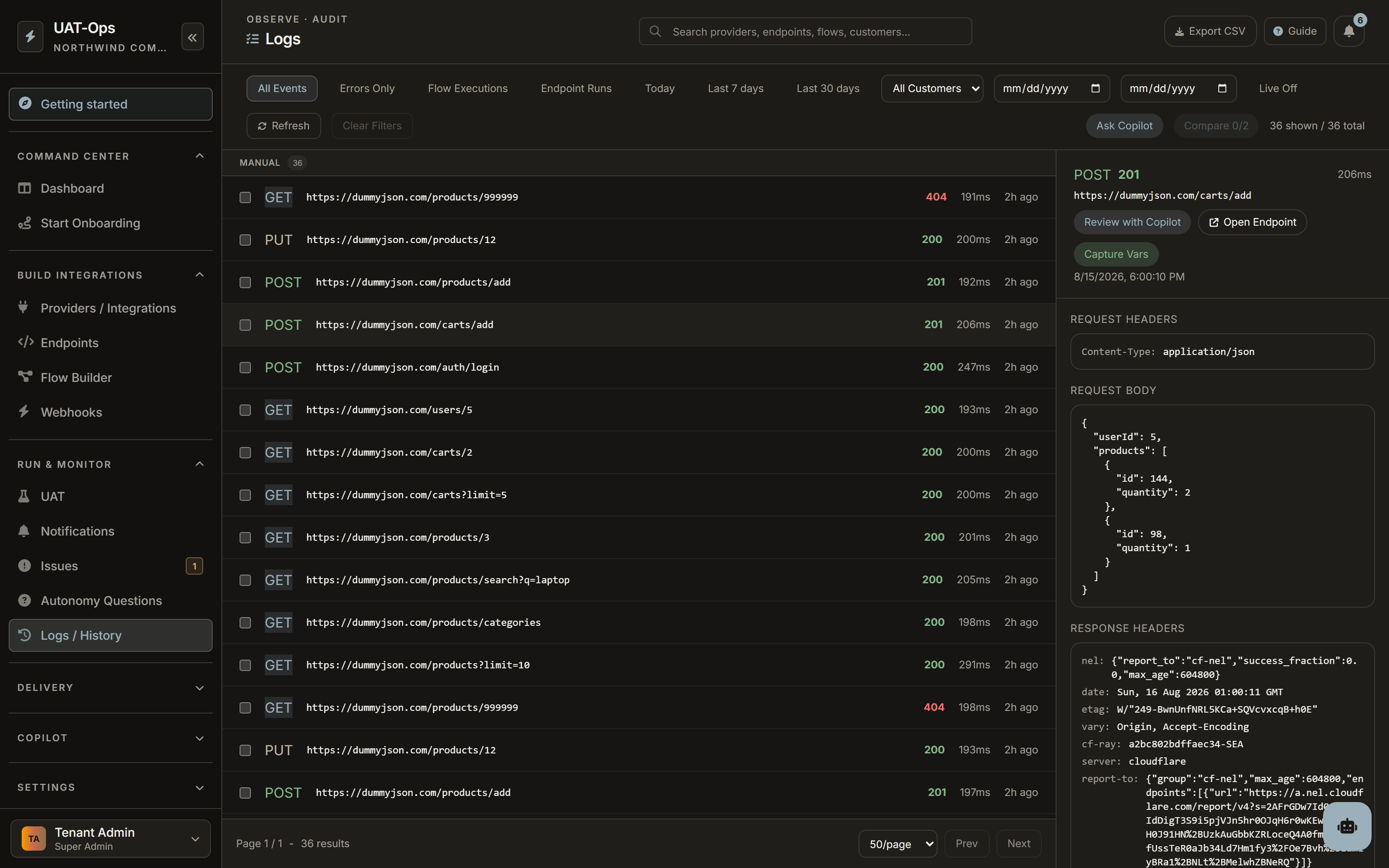Select checkbox for GET users/5 row

click(245, 410)
